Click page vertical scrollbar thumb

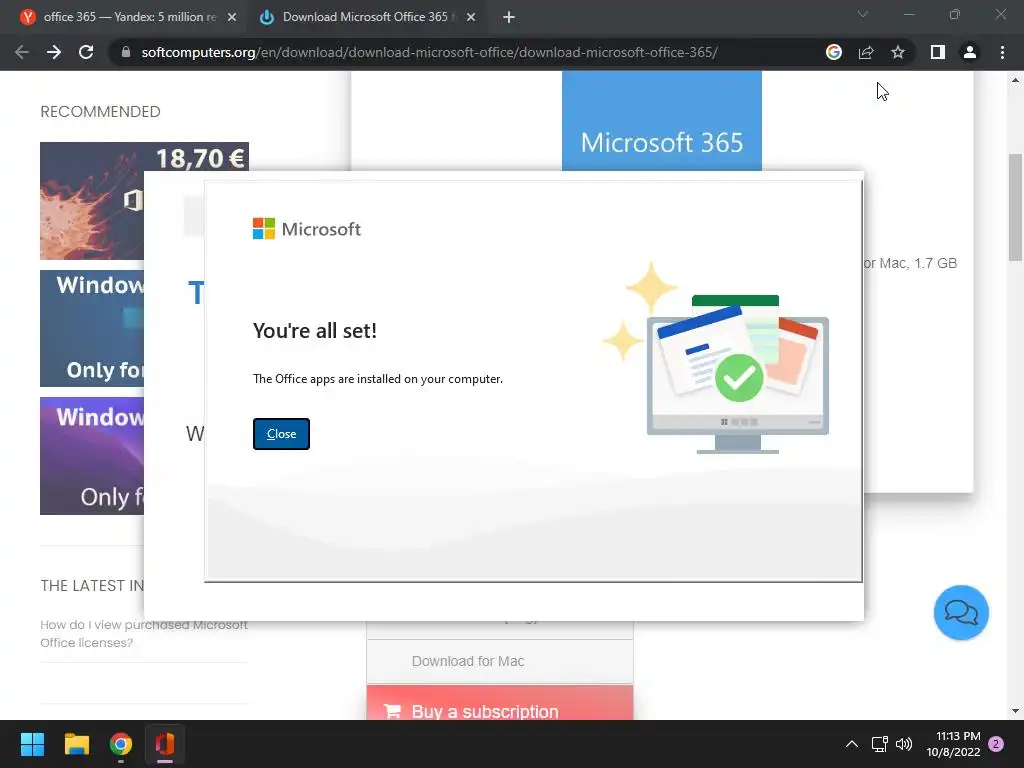(1016, 208)
